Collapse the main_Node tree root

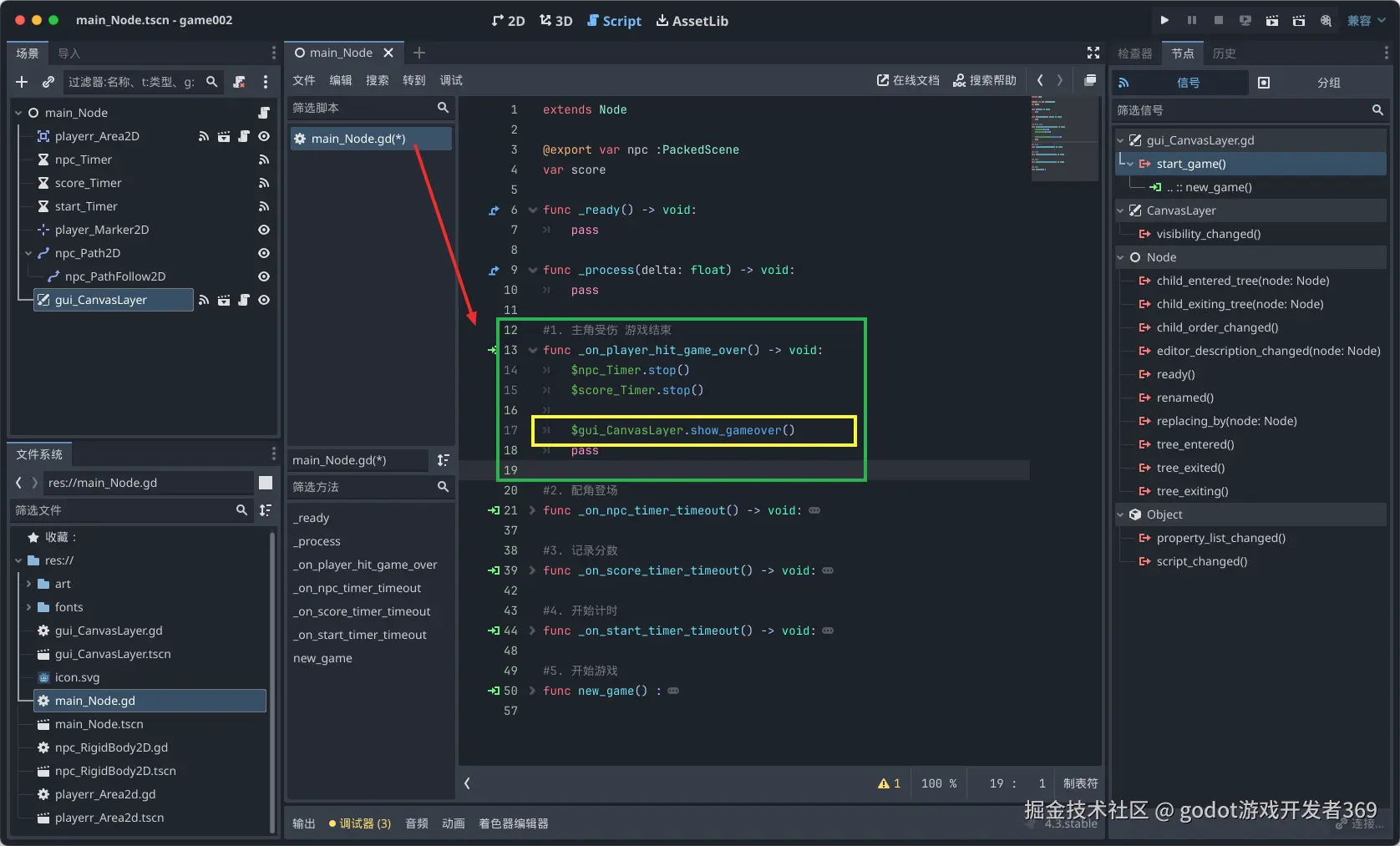(18, 113)
